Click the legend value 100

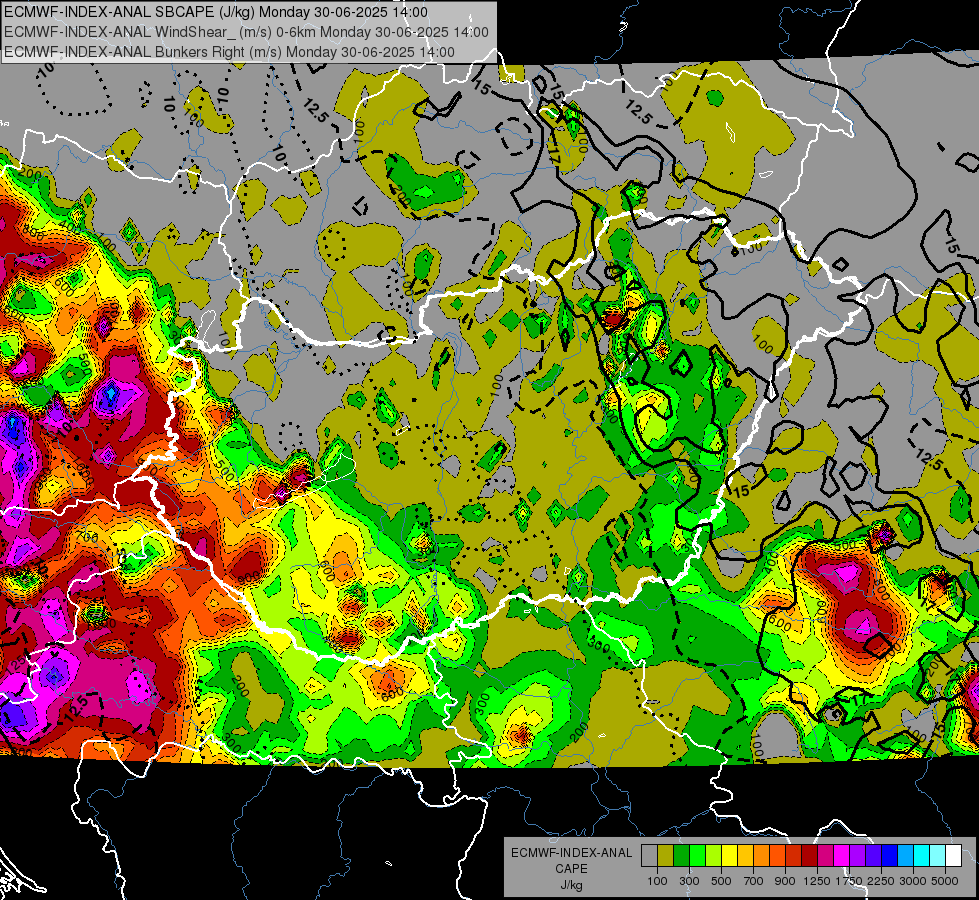(657, 881)
